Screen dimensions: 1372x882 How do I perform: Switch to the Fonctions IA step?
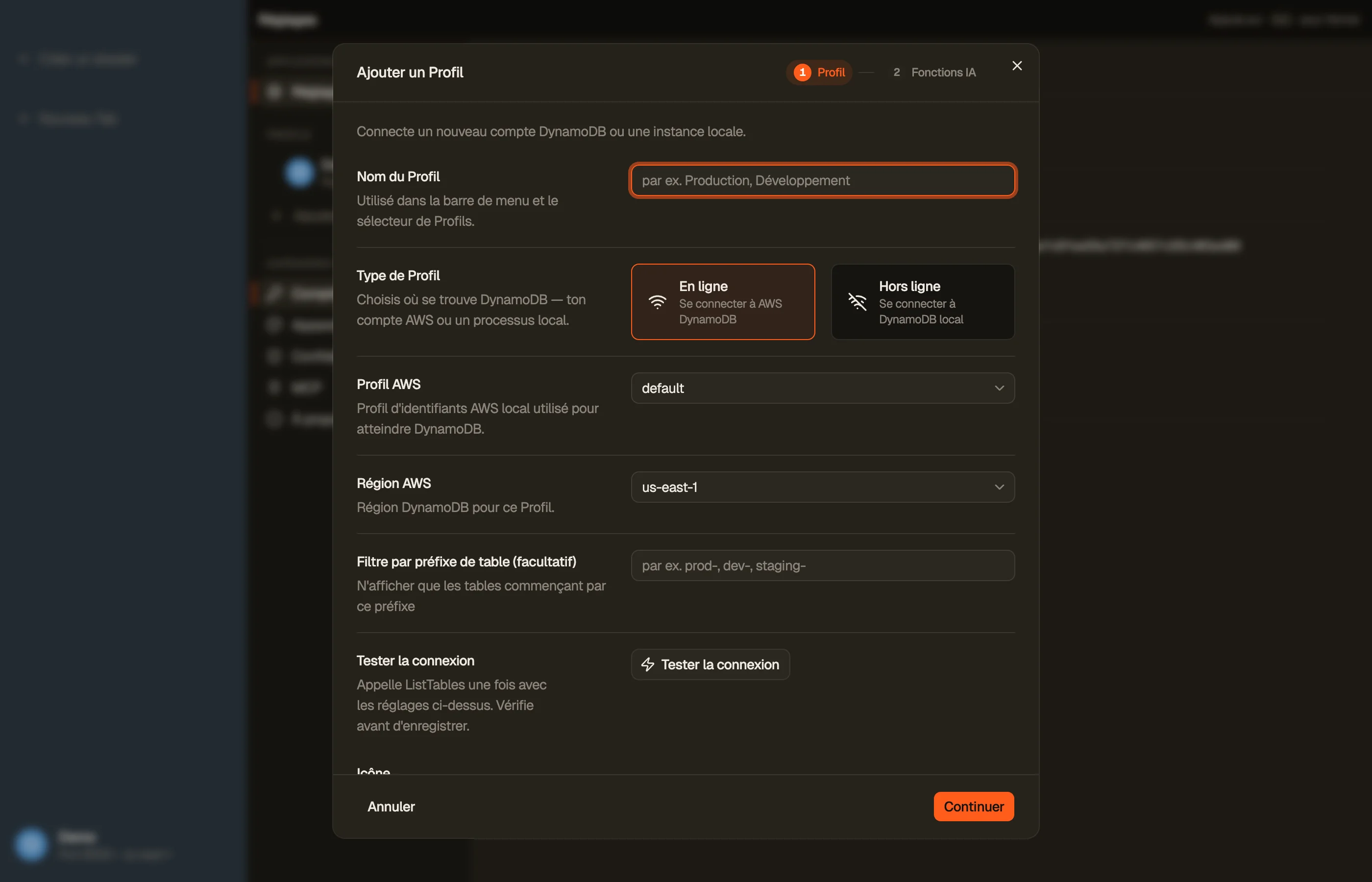pos(934,72)
